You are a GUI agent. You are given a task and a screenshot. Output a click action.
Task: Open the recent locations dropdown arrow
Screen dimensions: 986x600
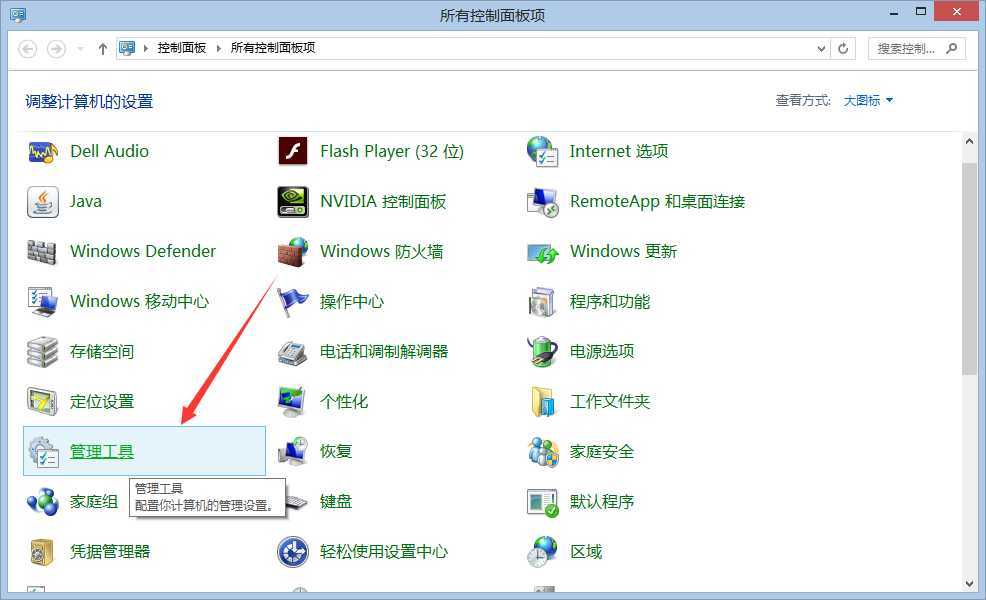pos(80,48)
